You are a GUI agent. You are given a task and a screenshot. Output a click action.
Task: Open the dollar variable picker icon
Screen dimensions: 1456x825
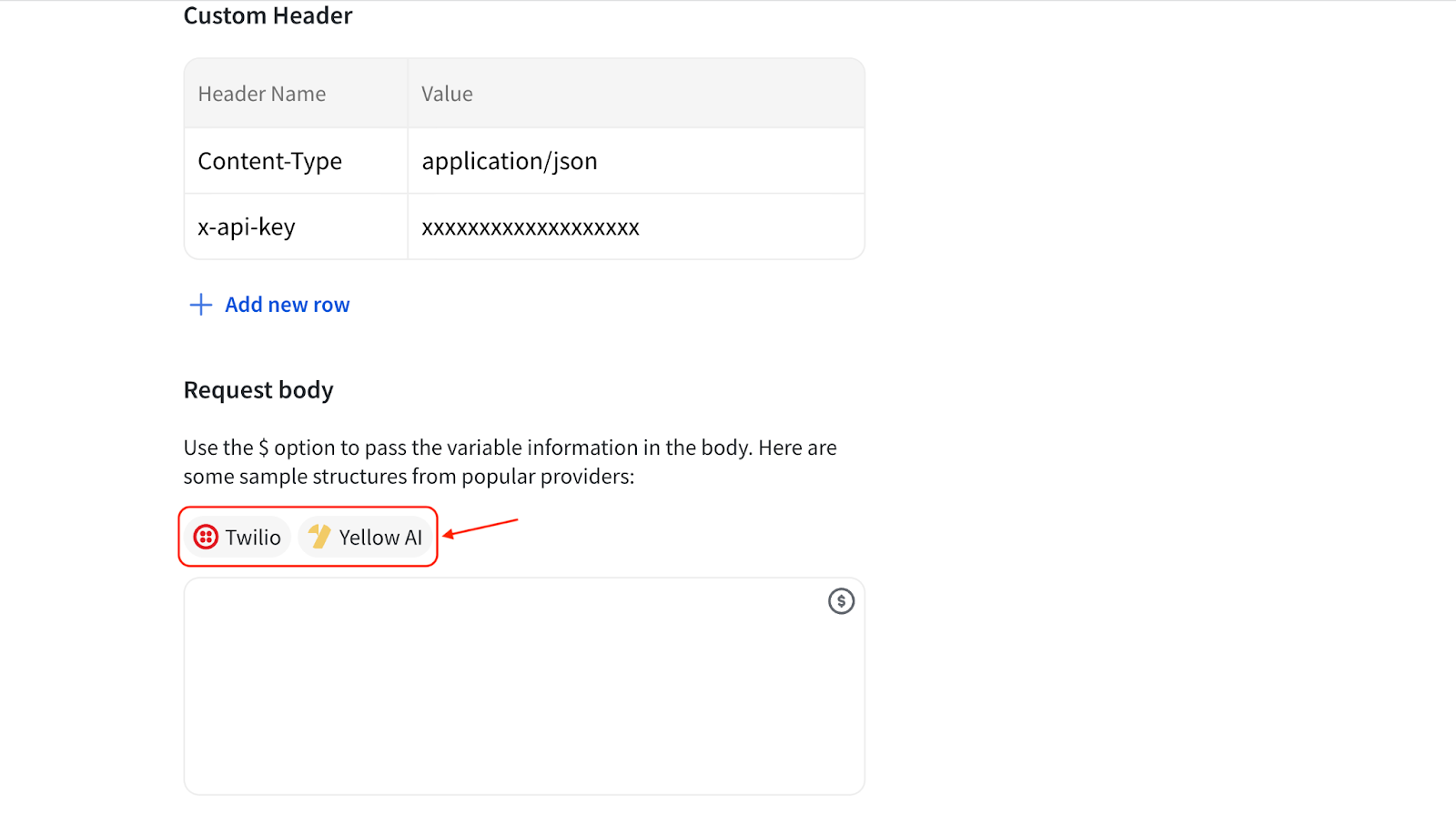tap(841, 601)
